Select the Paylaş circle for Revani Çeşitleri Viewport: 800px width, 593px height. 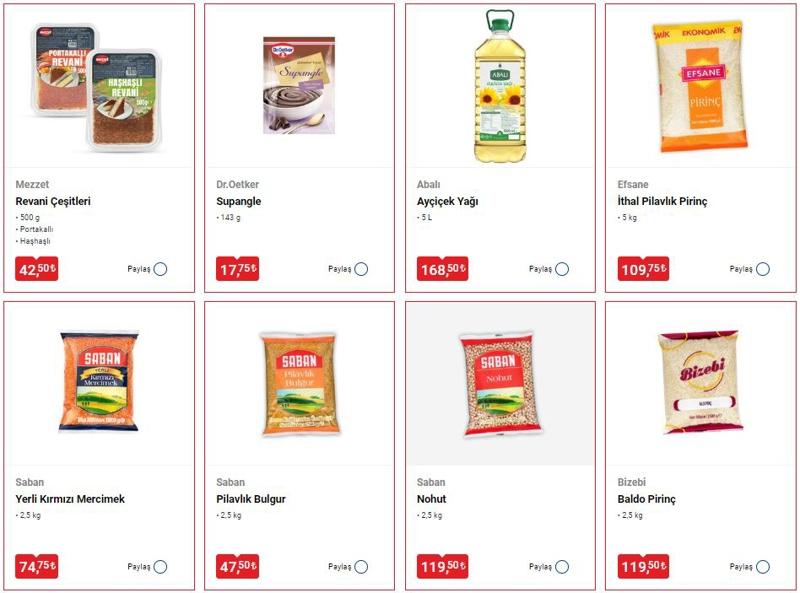[160, 269]
